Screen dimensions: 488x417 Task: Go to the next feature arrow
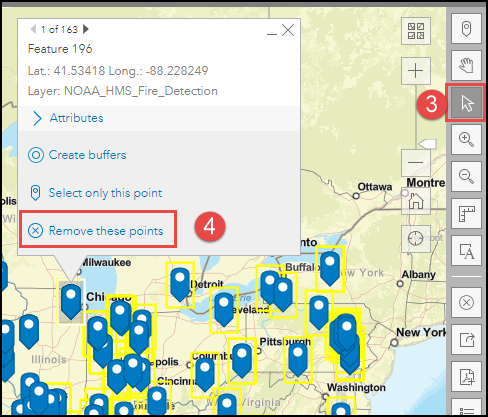(x=86, y=29)
